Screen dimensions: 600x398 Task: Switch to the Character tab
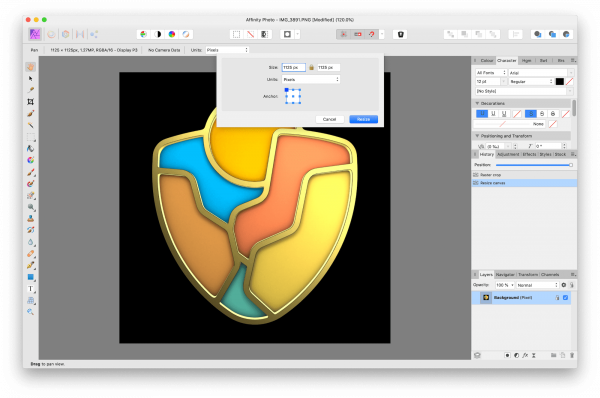[x=507, y=60]
